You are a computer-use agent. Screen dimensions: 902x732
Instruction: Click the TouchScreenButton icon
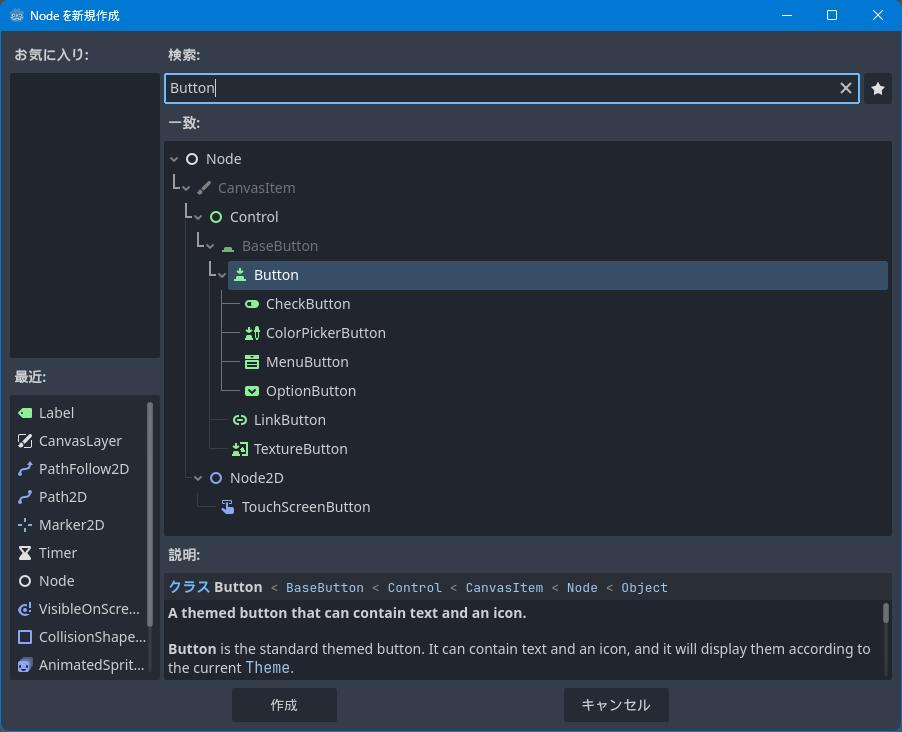pos(228,507)
